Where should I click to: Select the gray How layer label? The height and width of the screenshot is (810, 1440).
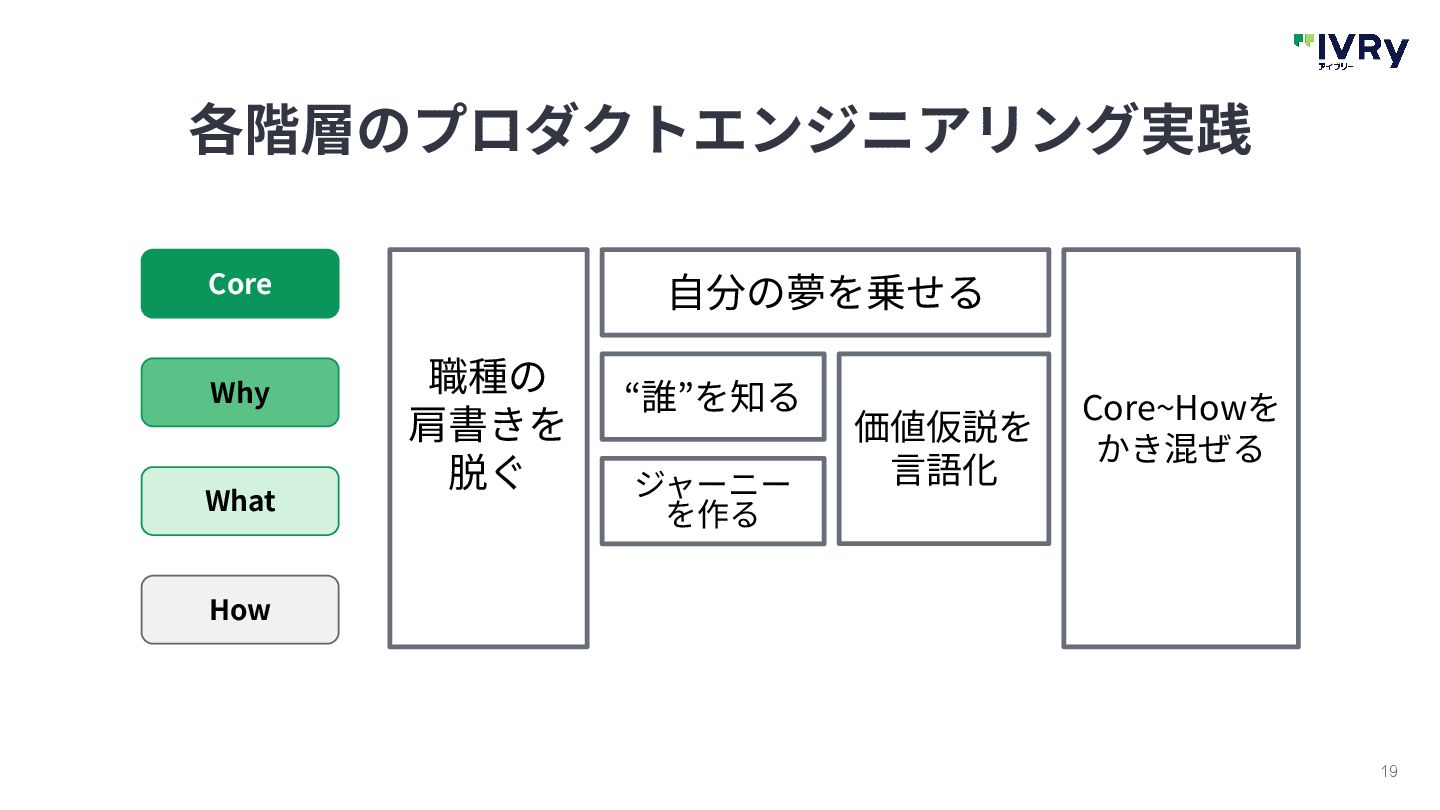click(240, 610)
